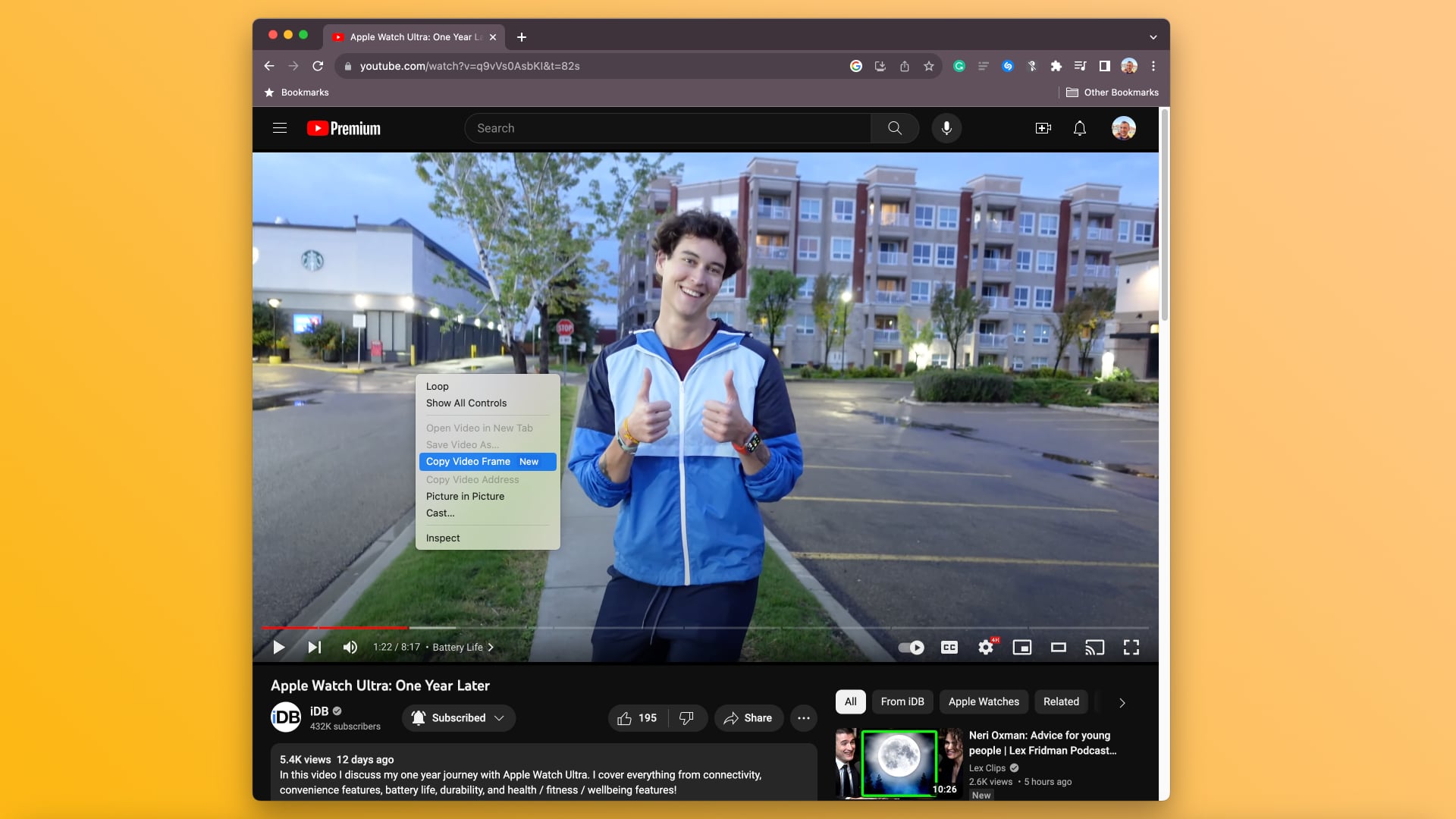1456x819 pixels.
Task: Switch to the Apple Watches filter chip
Action: (984, 701)
